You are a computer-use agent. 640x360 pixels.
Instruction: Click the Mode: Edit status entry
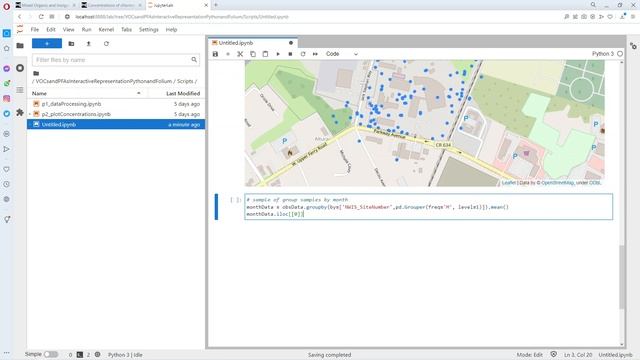(529, 355)
